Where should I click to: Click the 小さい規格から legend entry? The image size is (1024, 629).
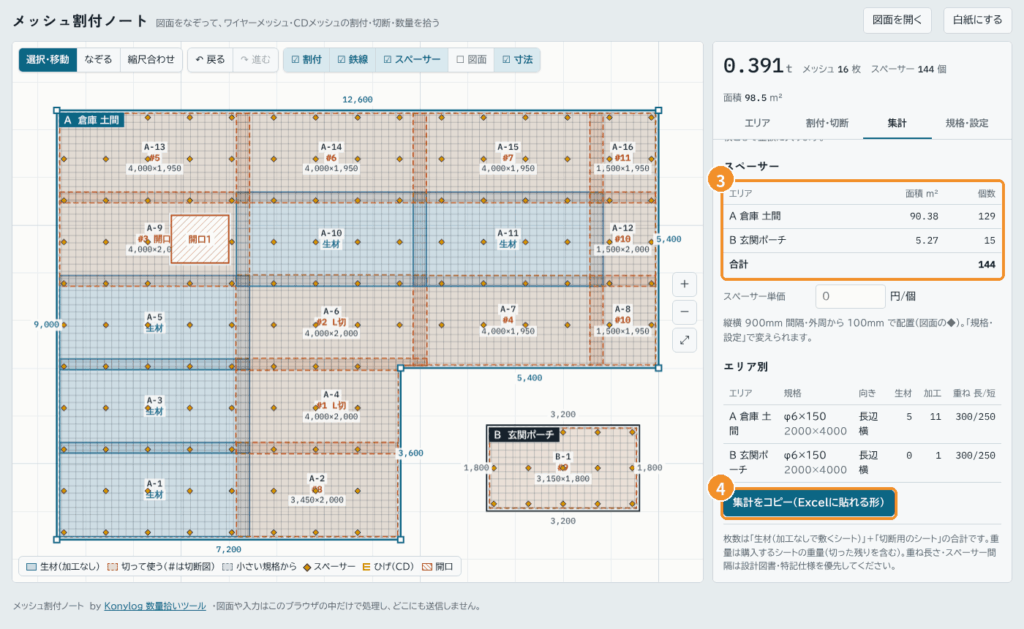[x=259, y=566]
